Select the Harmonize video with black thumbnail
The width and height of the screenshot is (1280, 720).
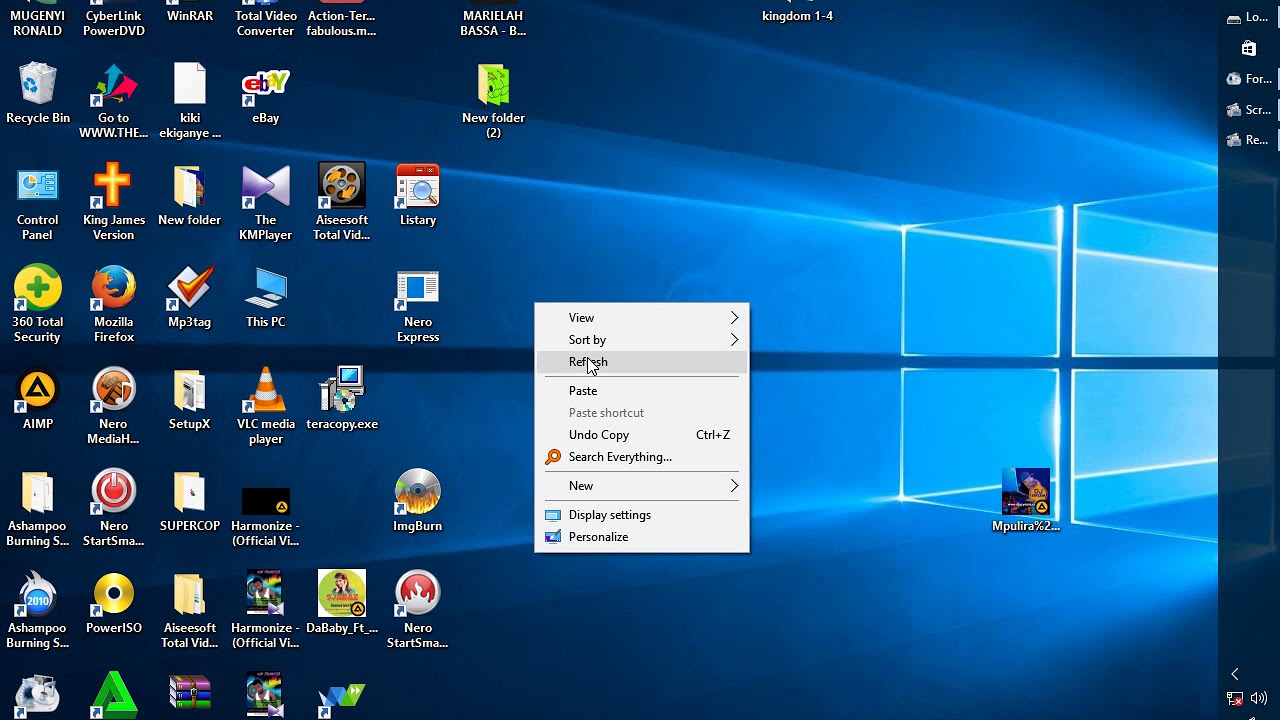266,502
